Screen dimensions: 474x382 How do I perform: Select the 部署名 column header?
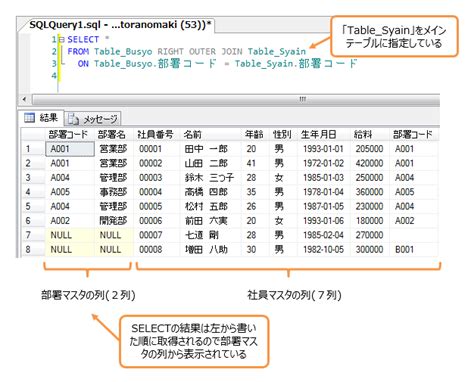pyautogui.click(x=114, y=135)
